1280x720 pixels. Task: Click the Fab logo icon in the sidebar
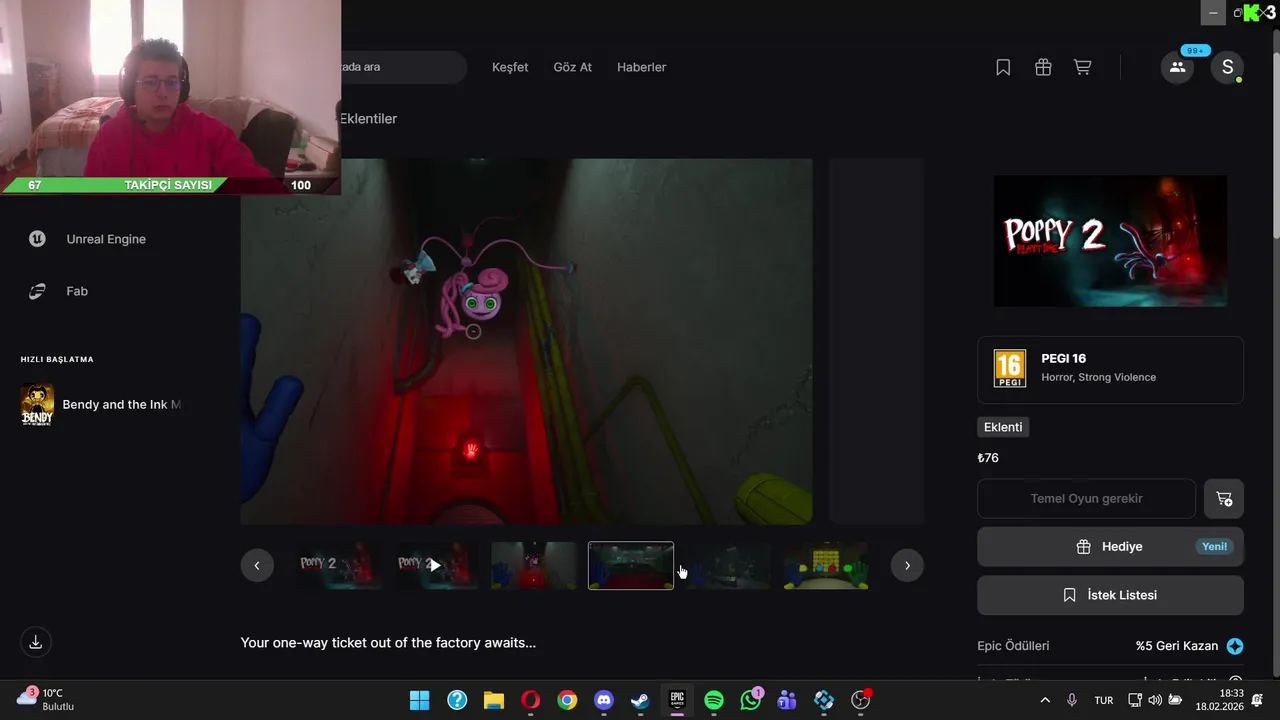[x=37, y=291]
